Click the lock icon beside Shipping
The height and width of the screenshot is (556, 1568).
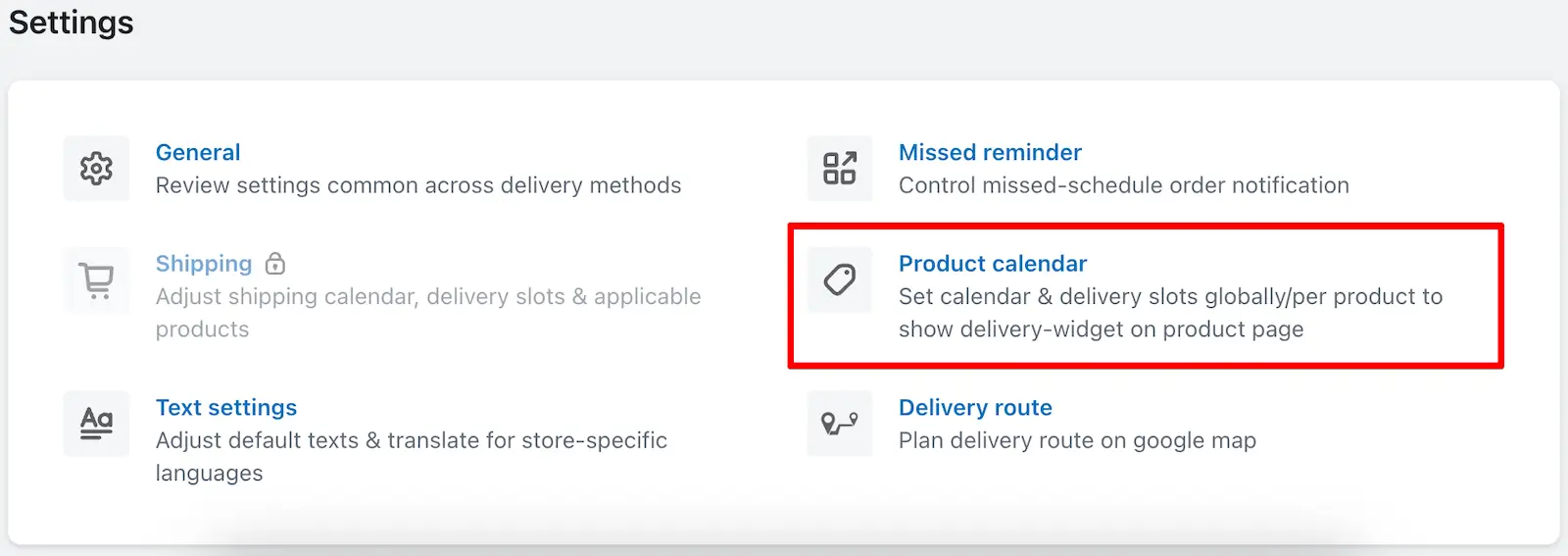point(275,263)
